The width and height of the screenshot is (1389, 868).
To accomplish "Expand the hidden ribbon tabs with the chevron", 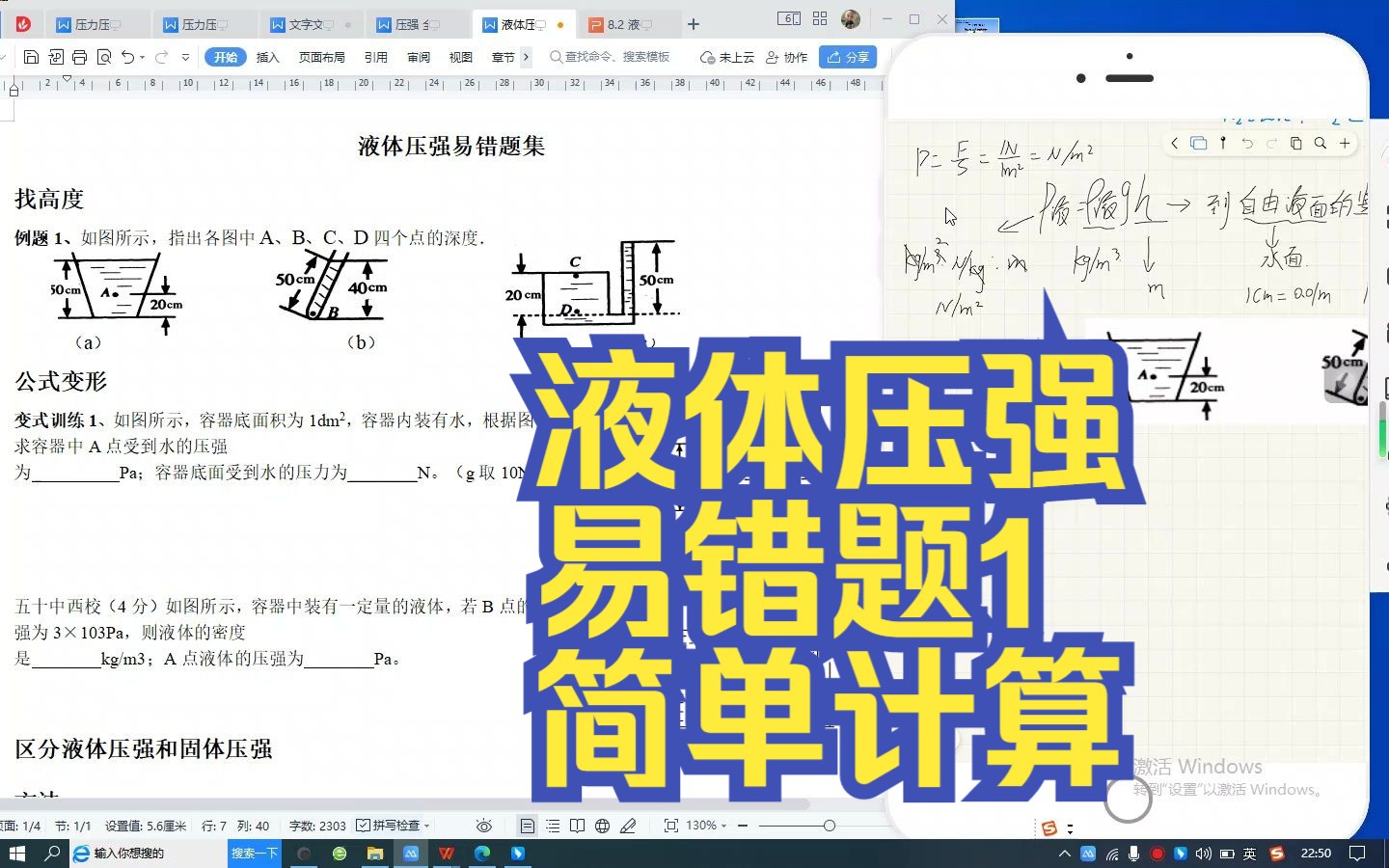I will pos(526,57).
